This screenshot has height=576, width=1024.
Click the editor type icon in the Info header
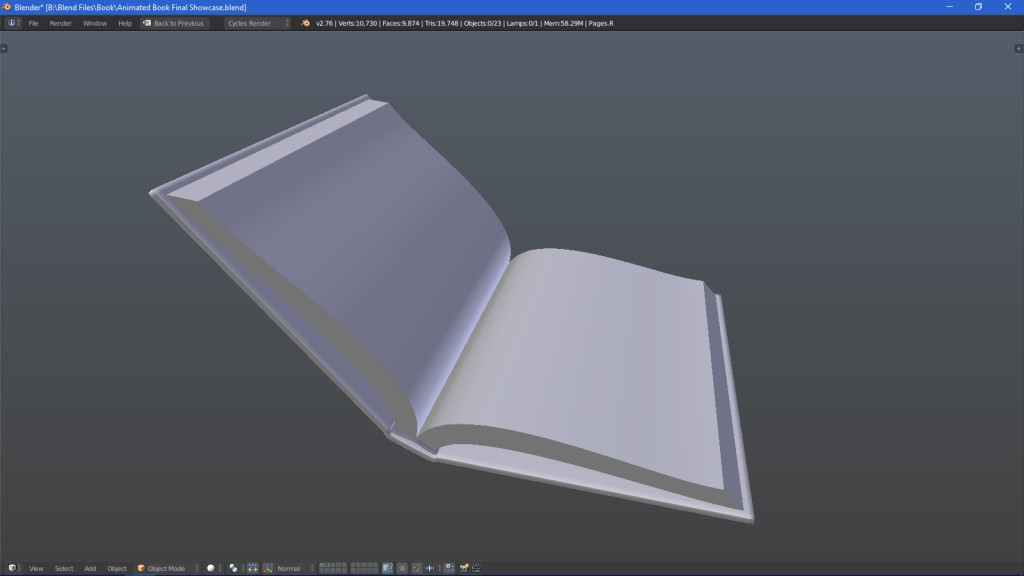tap(10, 23)
